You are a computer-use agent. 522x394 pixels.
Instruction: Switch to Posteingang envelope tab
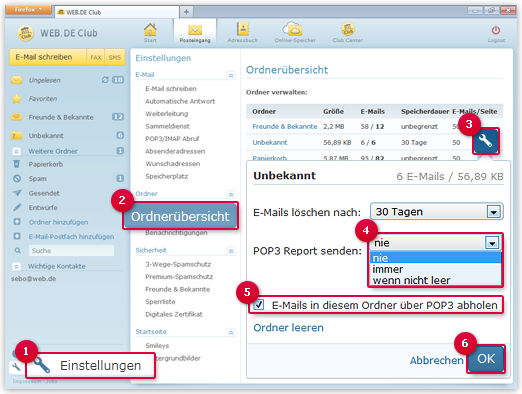(195, 33)
